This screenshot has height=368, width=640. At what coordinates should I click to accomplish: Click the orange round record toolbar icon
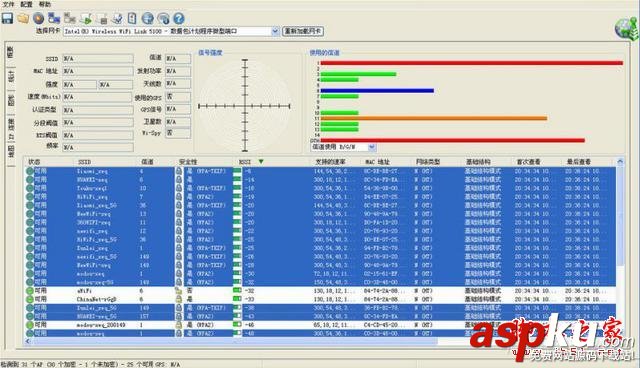tap(38, 18)
